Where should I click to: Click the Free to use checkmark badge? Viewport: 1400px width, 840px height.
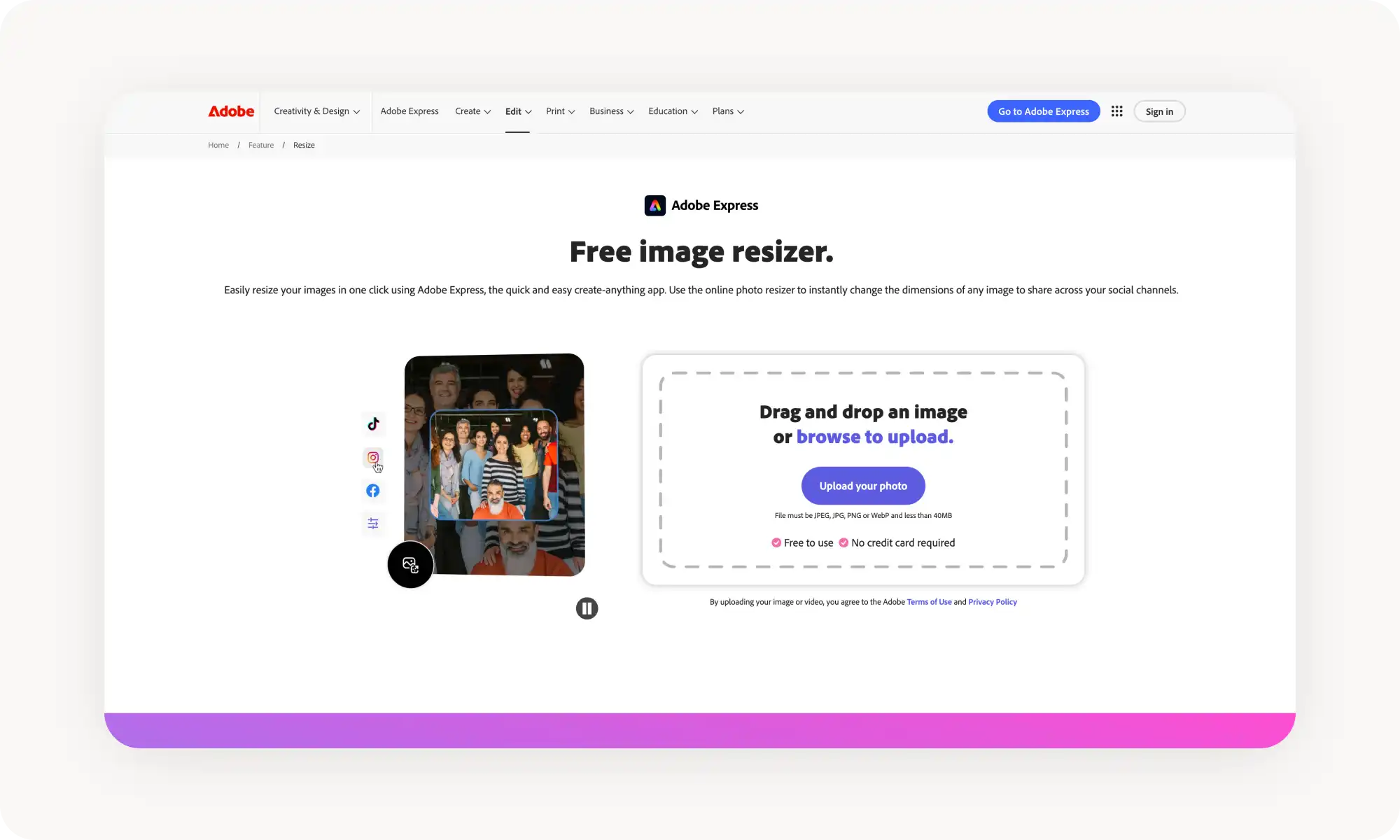(x=776, y=542)
